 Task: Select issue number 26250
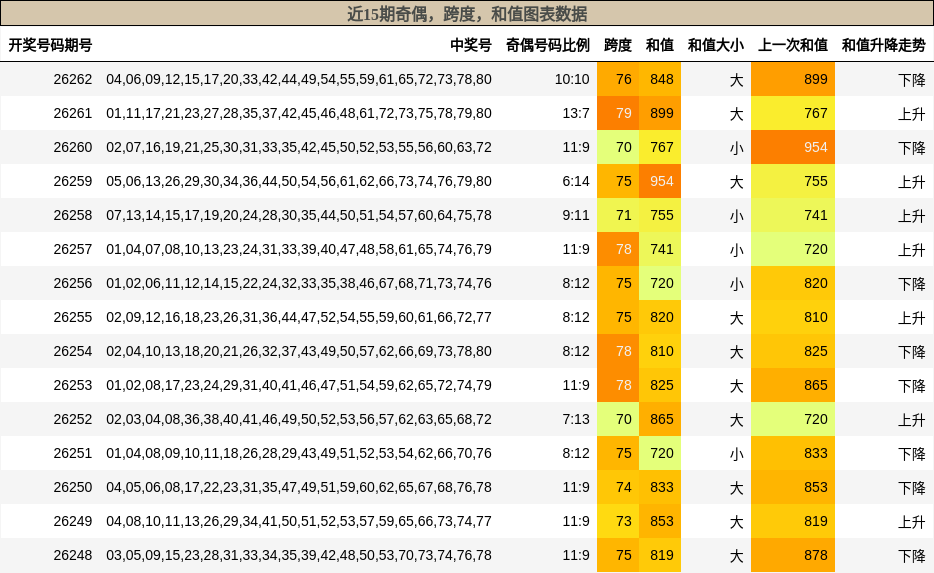(x=73, y=487)
